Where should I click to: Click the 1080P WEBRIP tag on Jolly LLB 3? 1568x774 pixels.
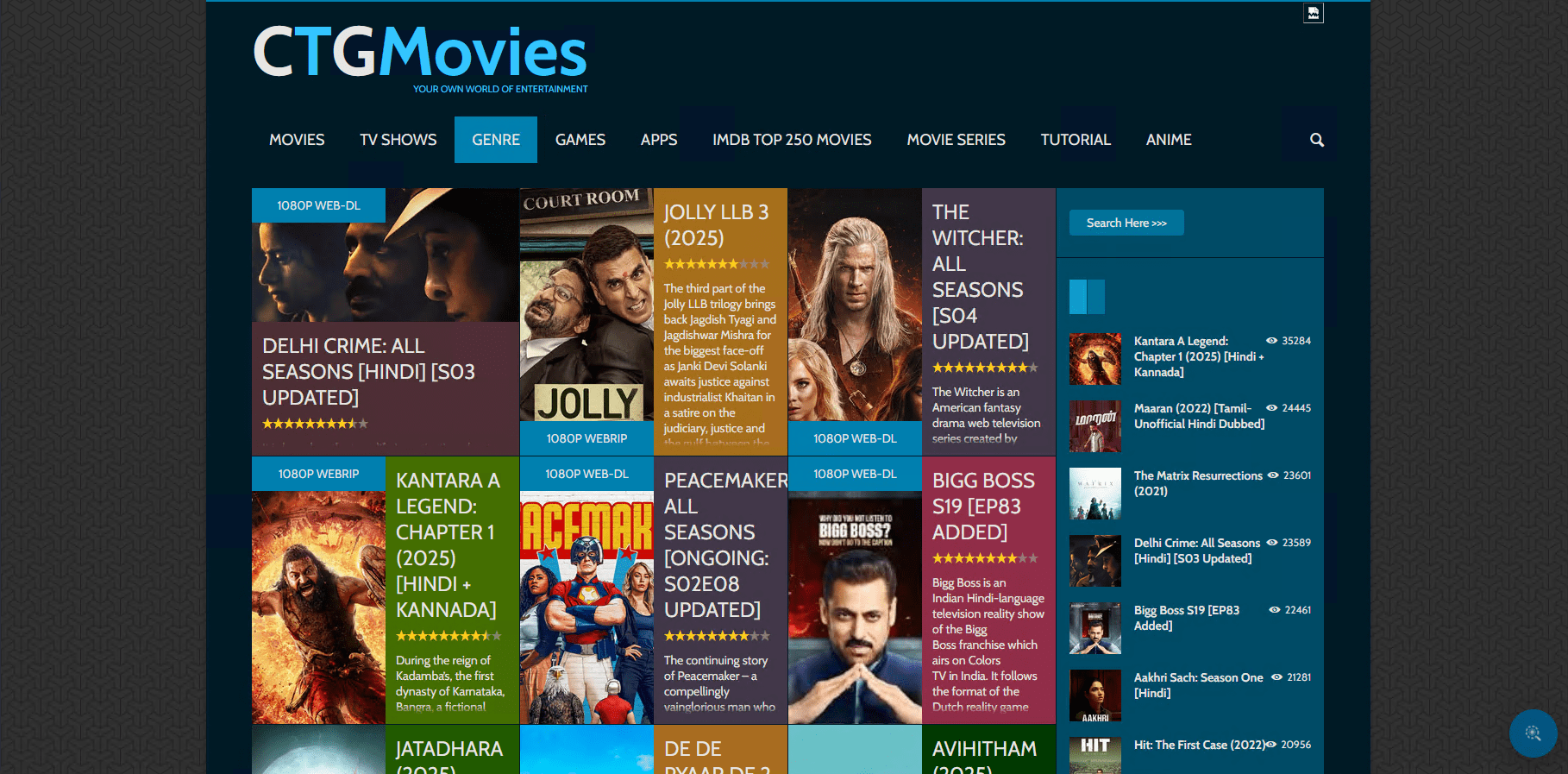click(x=586, y=438)
